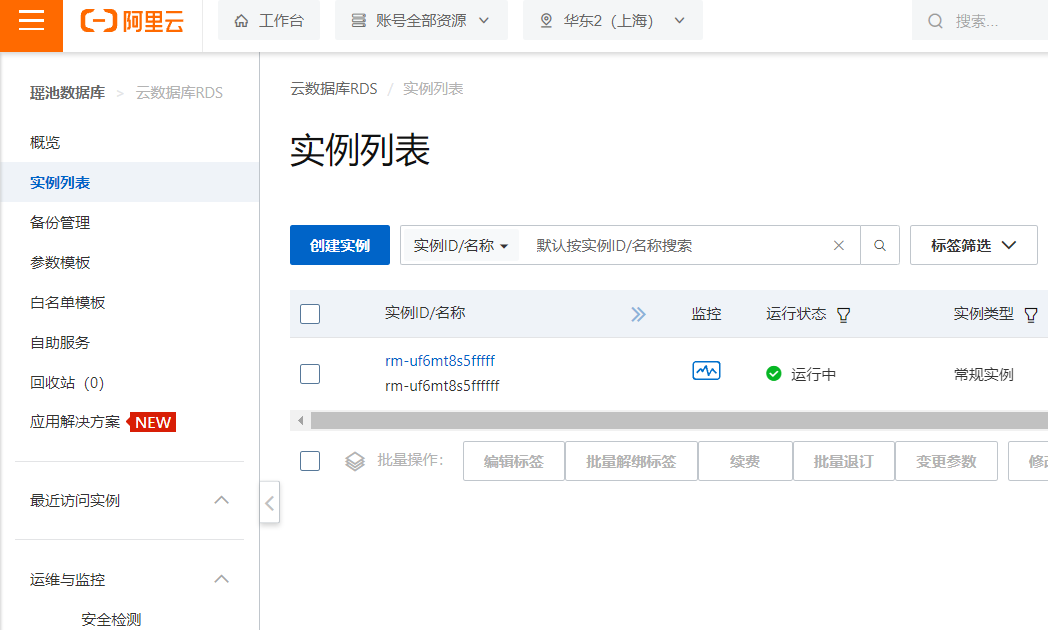Open the 实例ID/名称 search type dropdown
This screenshot has height=630, width=1048.
click(x=461, y=245)
